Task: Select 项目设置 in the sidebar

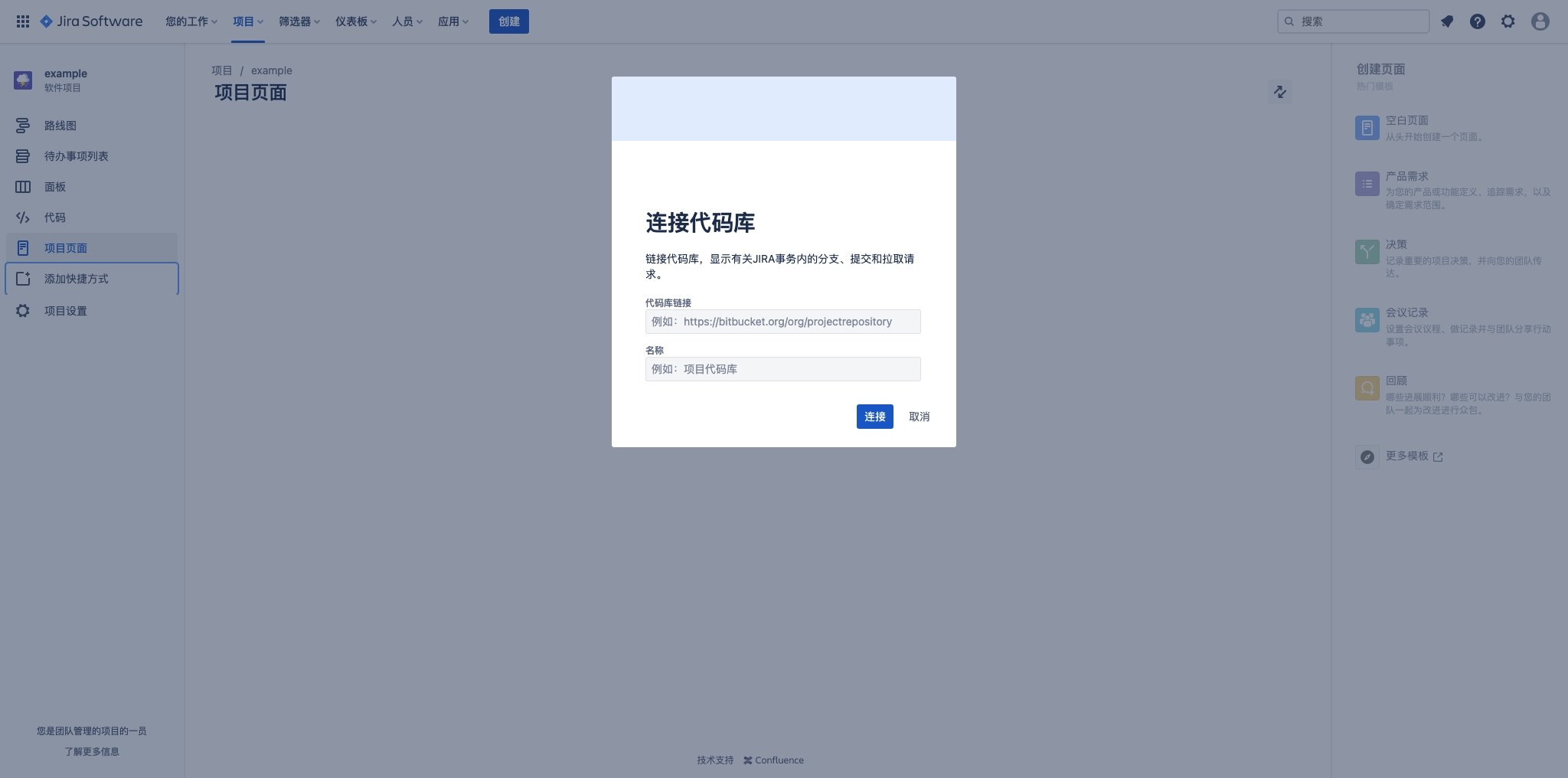Action: 92,311
